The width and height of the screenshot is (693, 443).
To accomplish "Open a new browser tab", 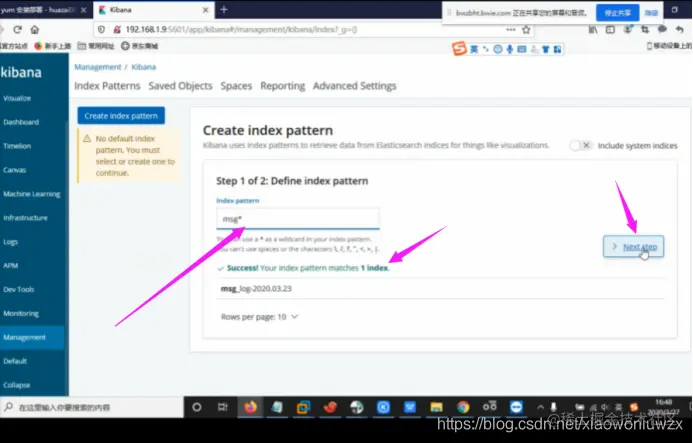I will pyautogui.click(x=224, y=9).
